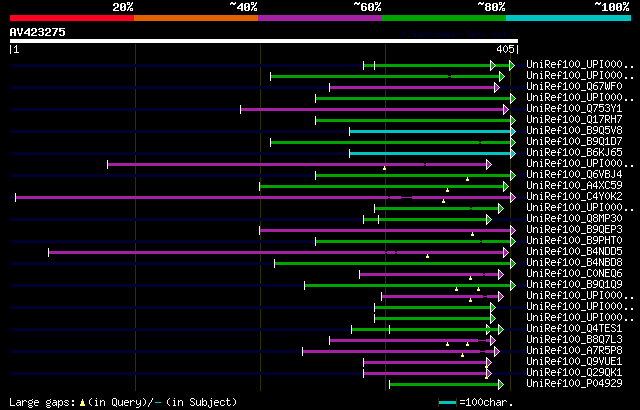Click the purple alignment bar of B9QEP3
The image size is (640, 410).
(x=385, y=230)
